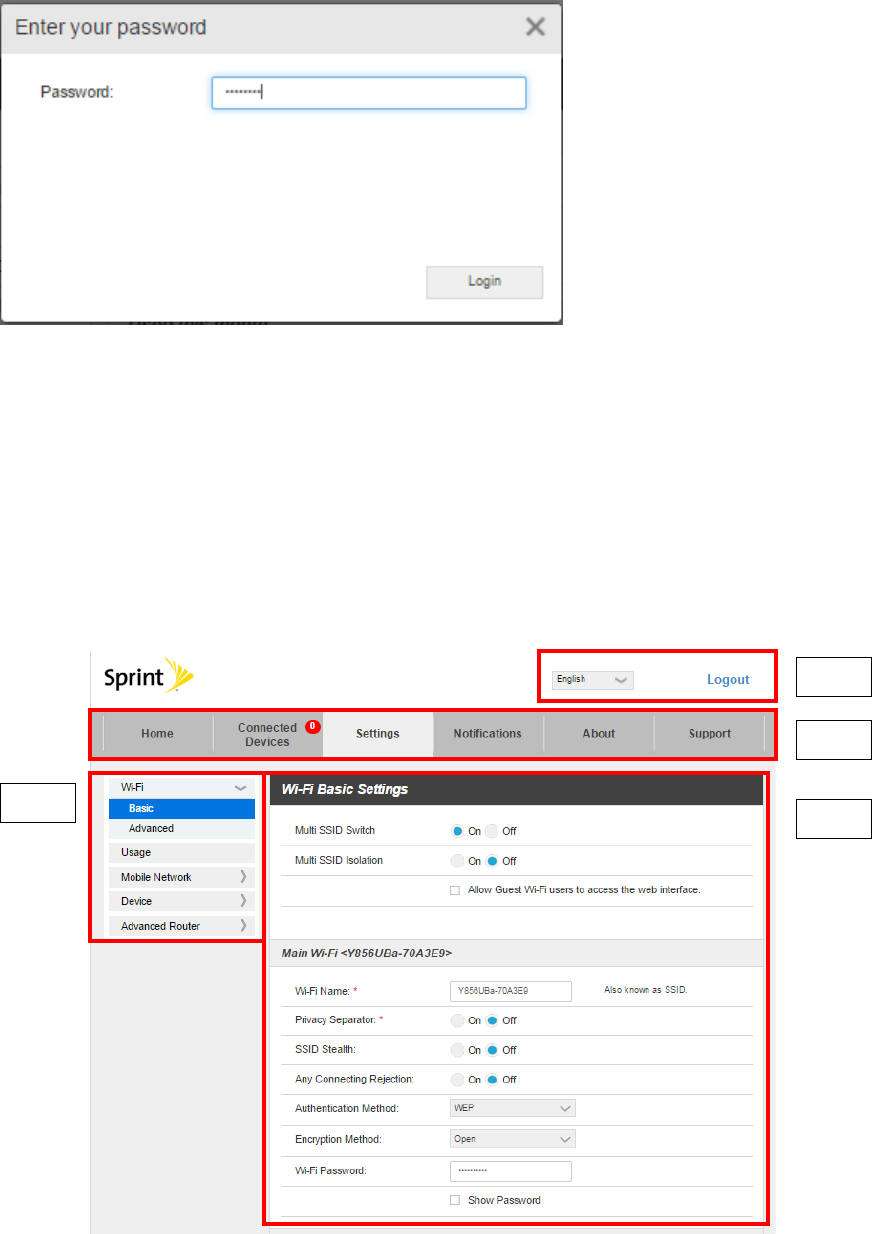The width and height of the screenshot is (872, 1234).
Task: Open the Settings tab
Action: pyautogui.click(x=378, y=733)
